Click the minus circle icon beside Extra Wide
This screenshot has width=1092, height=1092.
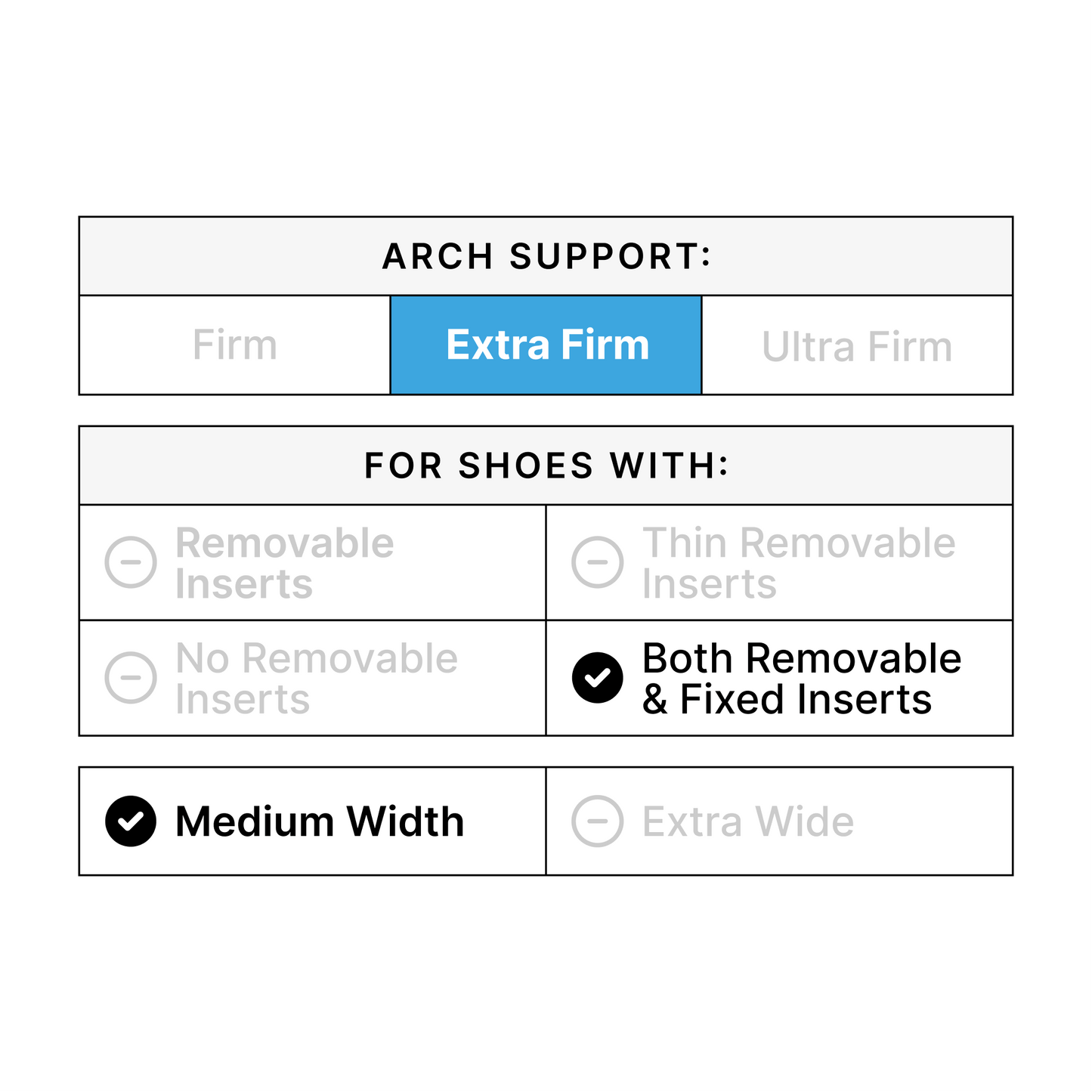pyautogui.click(x=597, y=821)
